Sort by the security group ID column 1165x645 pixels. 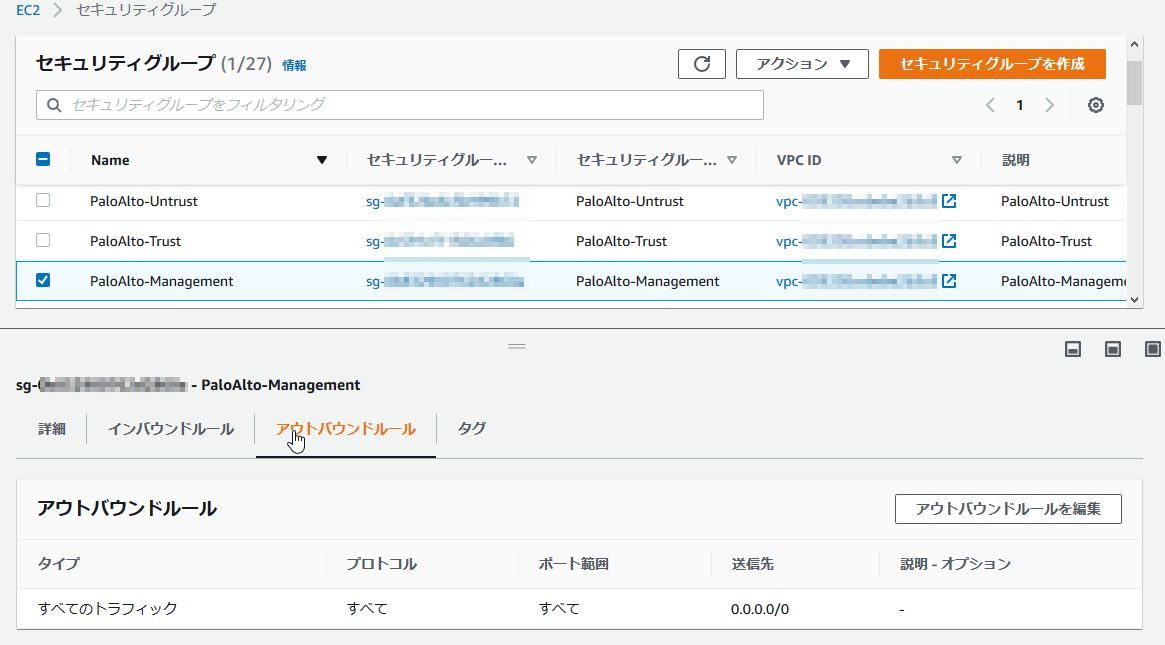[x=532, y=160]
